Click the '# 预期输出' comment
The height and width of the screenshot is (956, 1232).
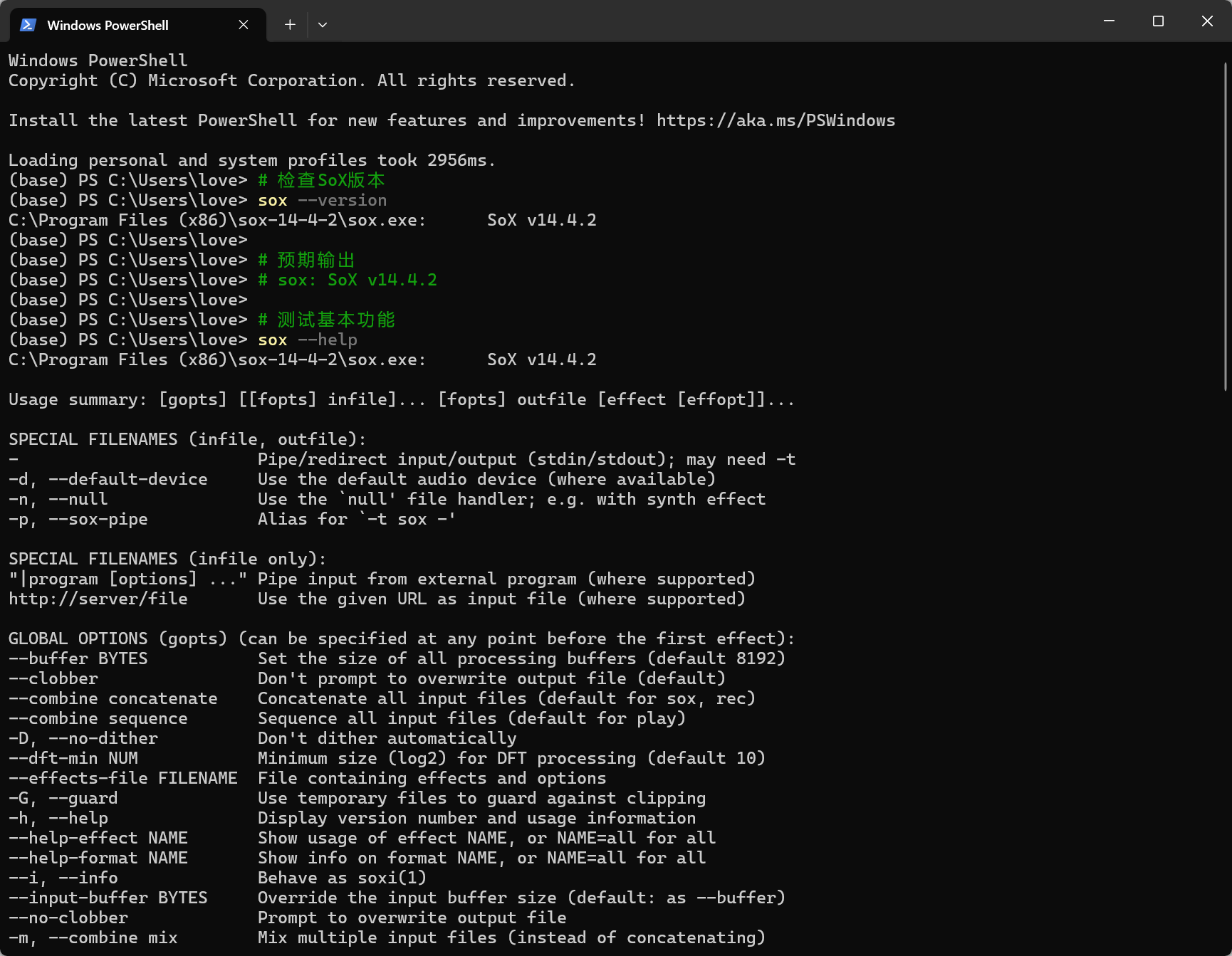click(x=306, y=260)
